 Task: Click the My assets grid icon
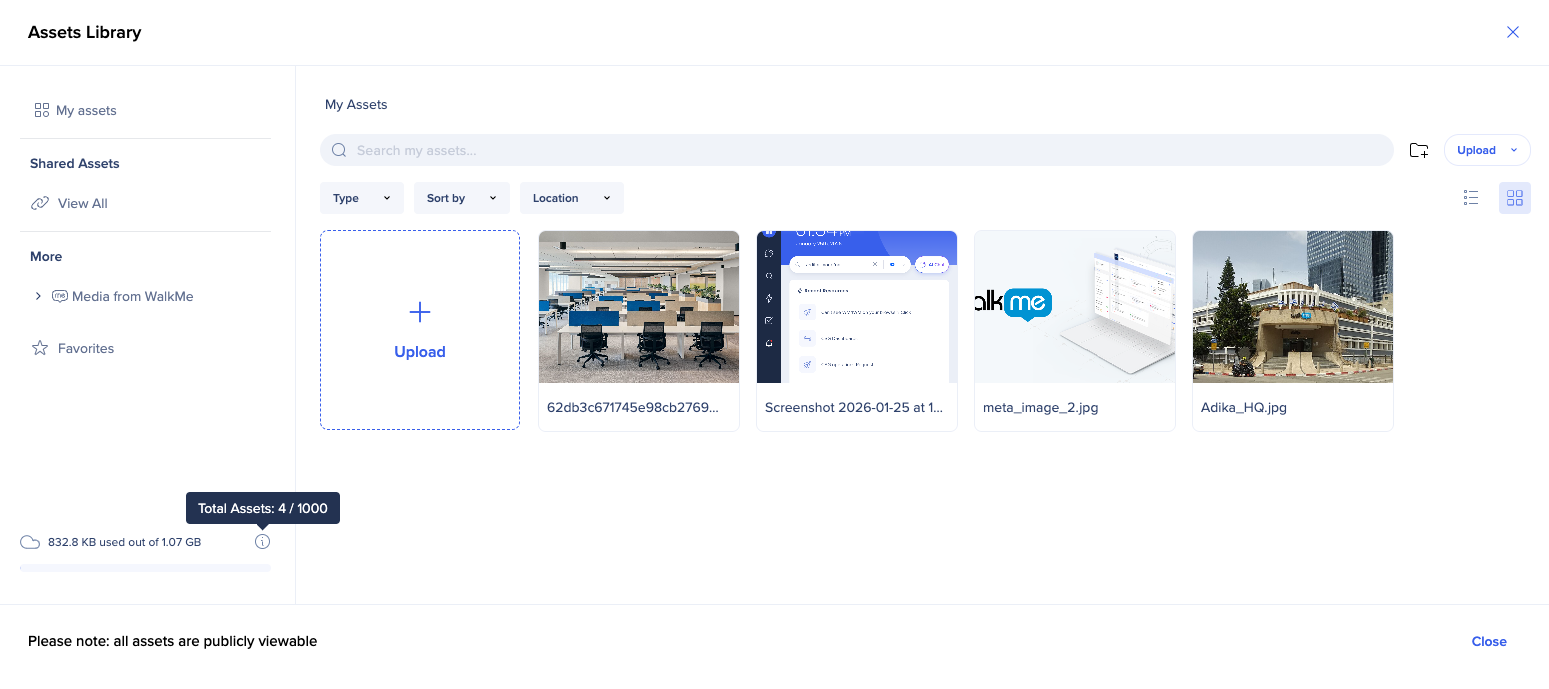point(41,110)
